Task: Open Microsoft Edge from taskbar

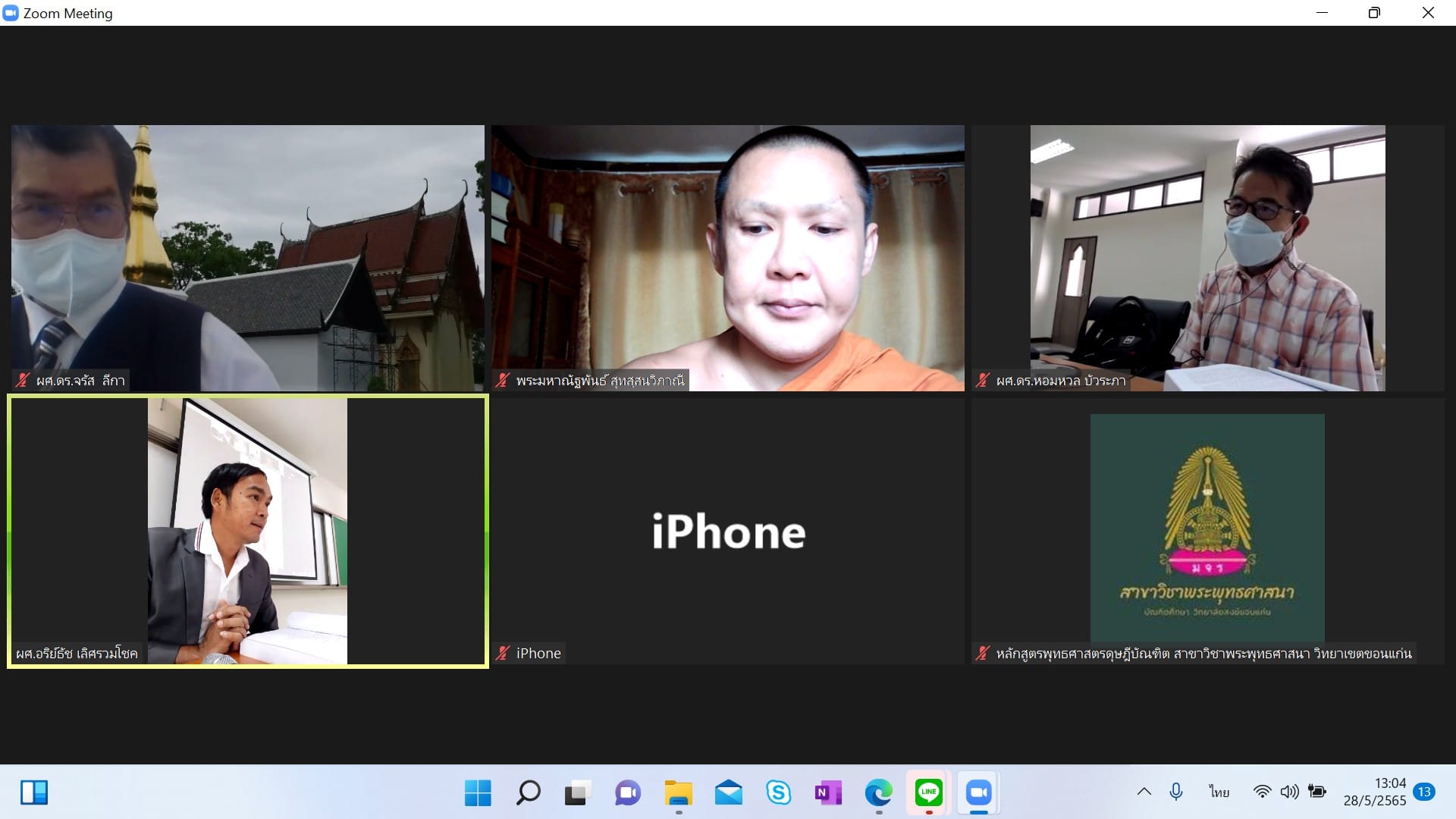Action: pos(878,793)
